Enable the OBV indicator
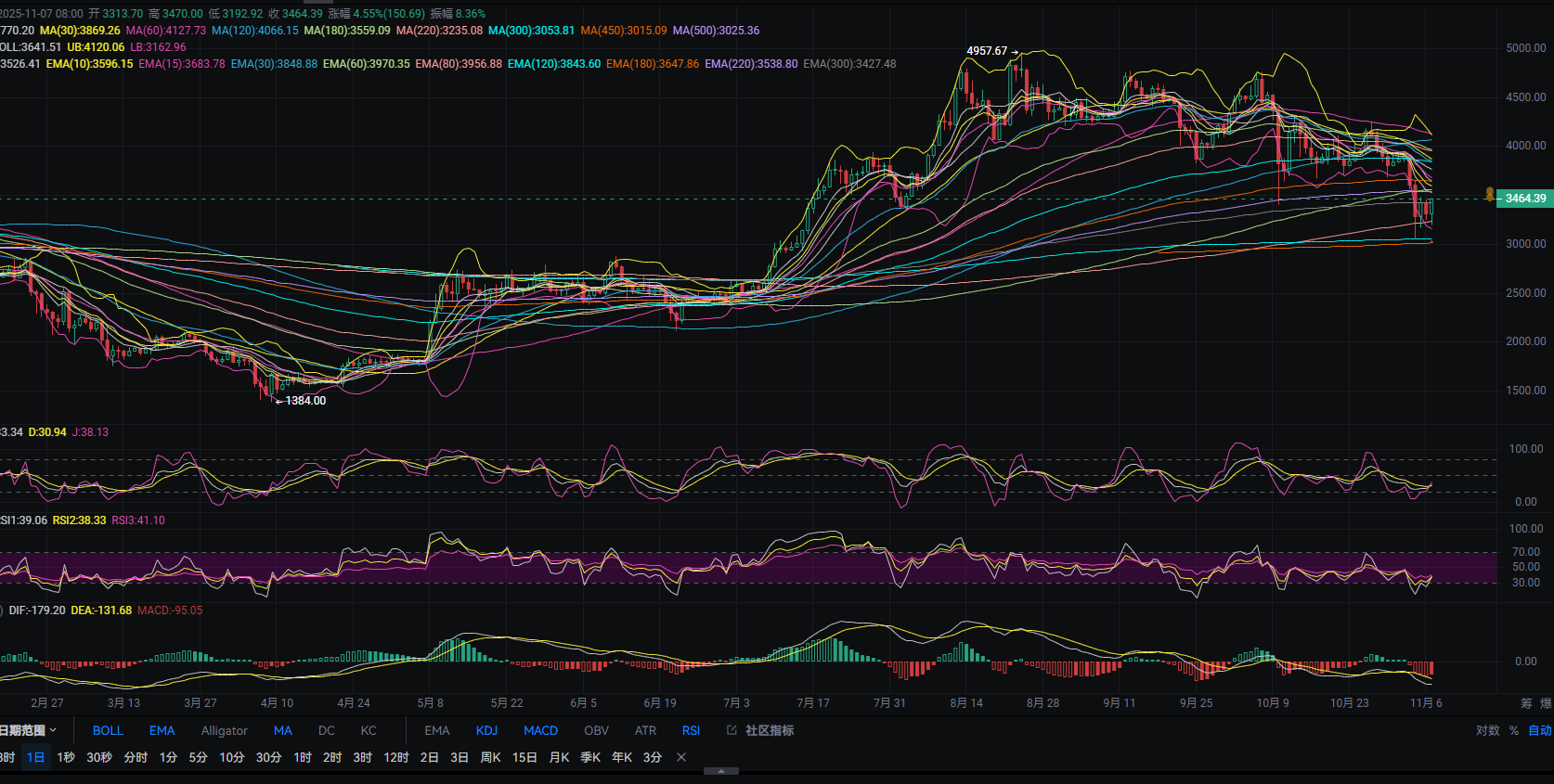This screenshot has width=1554, height=784. (596, 730)
